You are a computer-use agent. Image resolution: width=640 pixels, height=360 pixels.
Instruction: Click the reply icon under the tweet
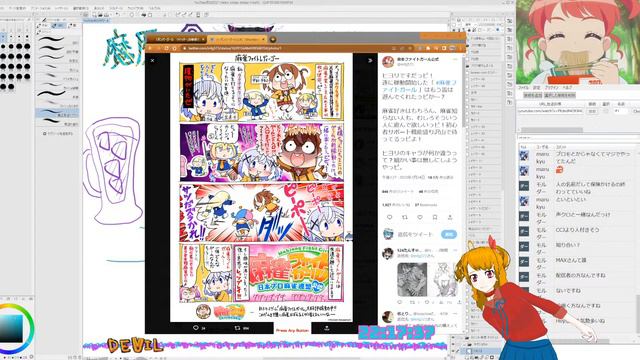[x=389, y=217]
